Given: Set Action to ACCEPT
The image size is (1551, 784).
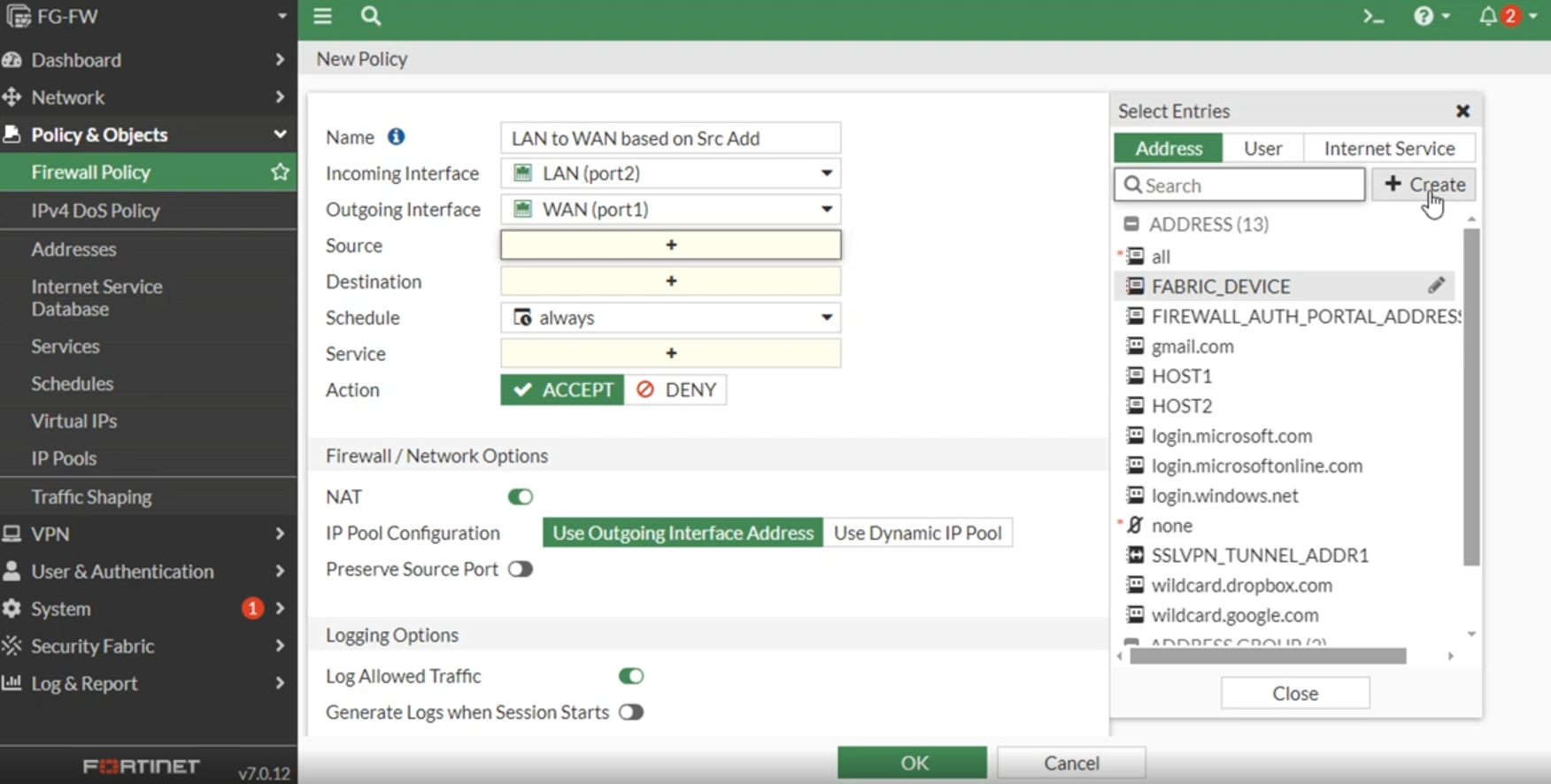Looking at the screenshot, I should [562, 389].
